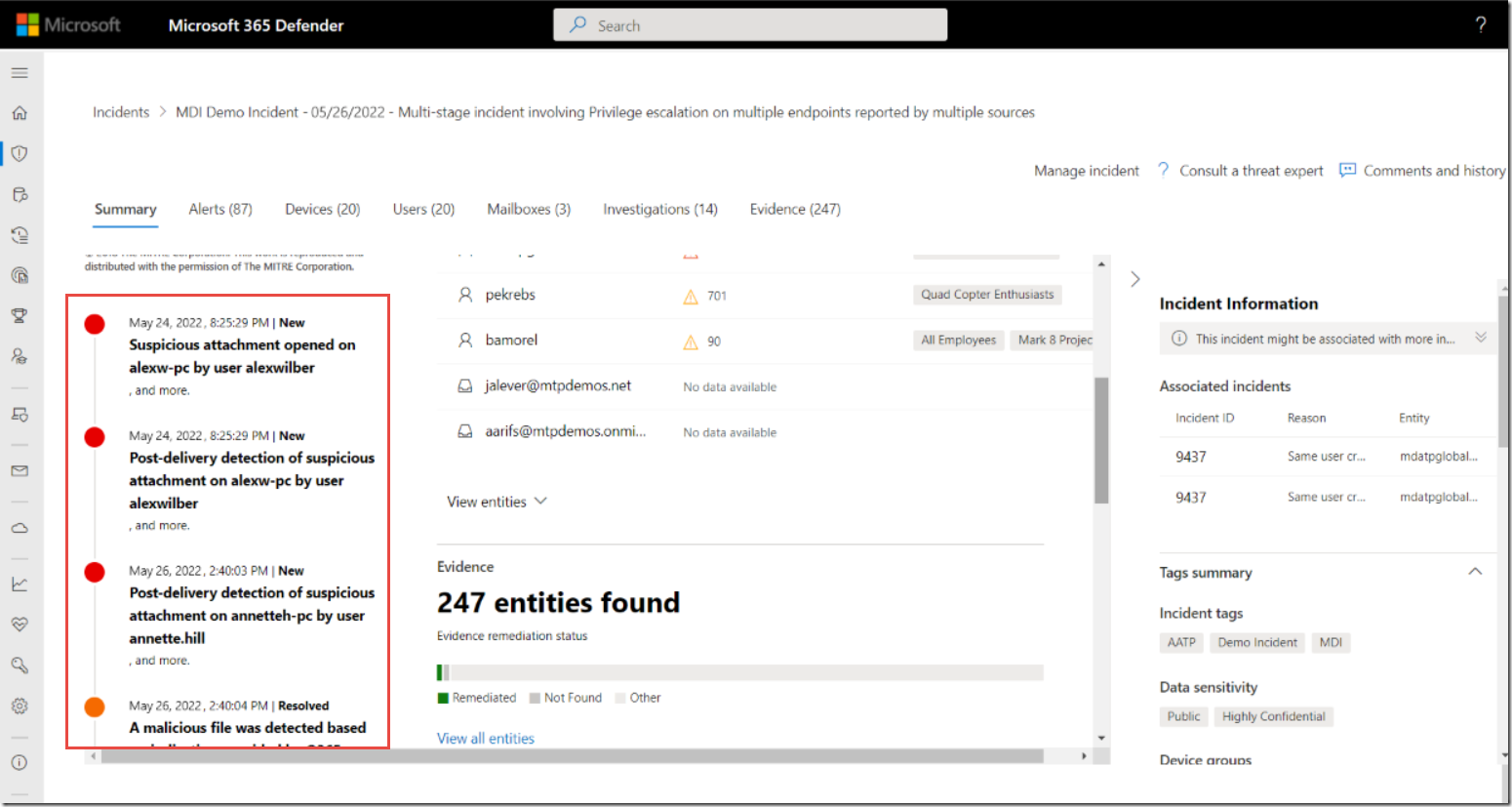Open annetteh-pc post-delivery detection alert
Viewport: 1512px width, 807px height.
point(252,616)
